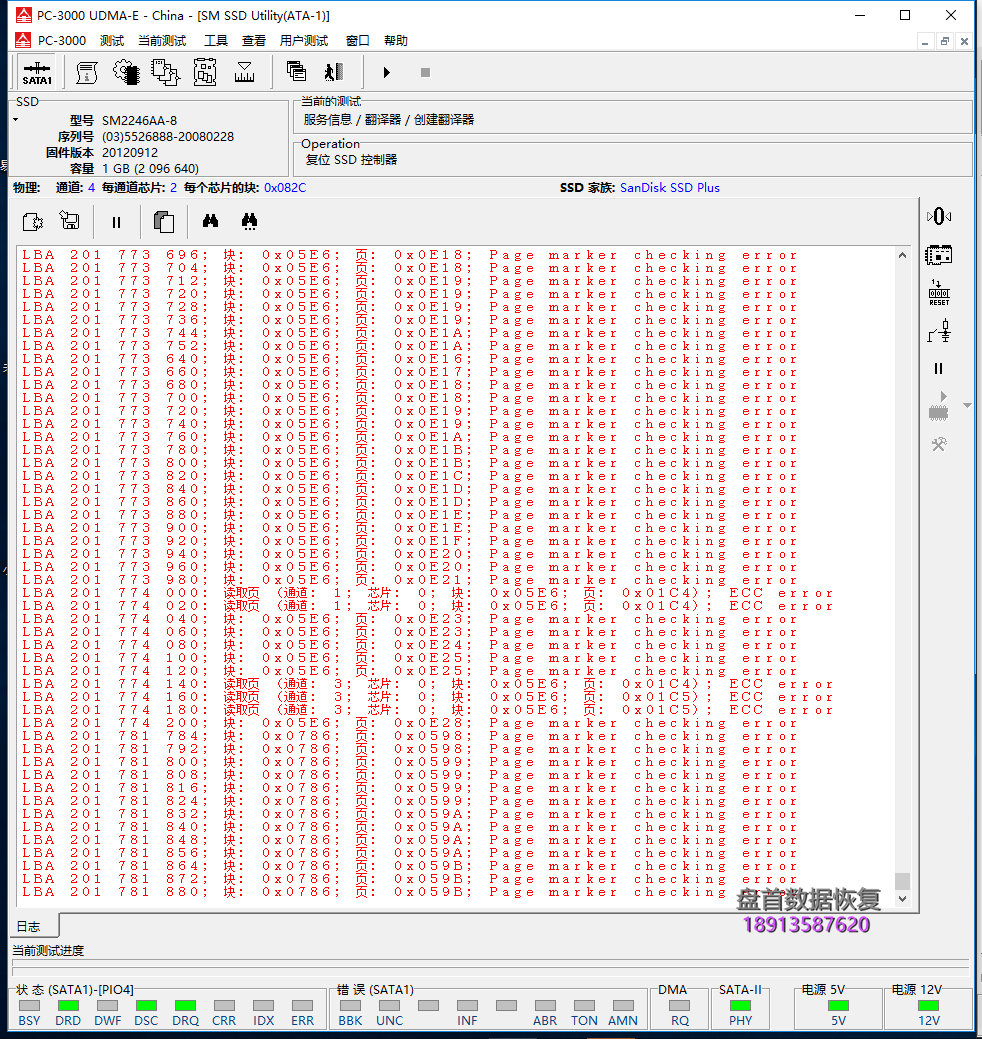The width and height of the screenshot is (982, 1039).
Task: Click the adapter card icon on right sidebar
Action: click(939, 255)
